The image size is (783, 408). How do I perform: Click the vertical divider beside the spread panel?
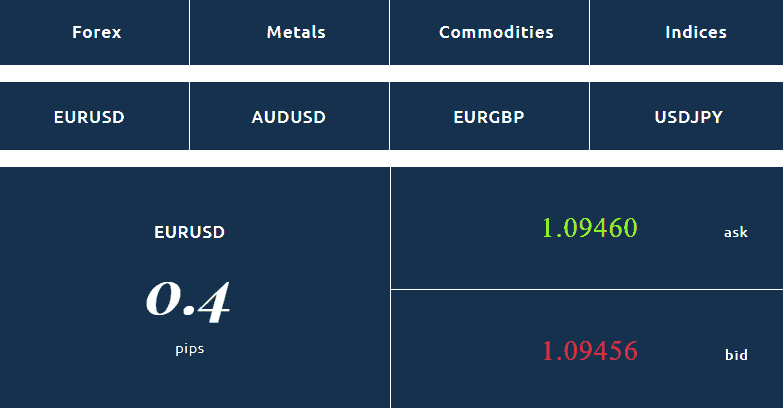point(391,288)
